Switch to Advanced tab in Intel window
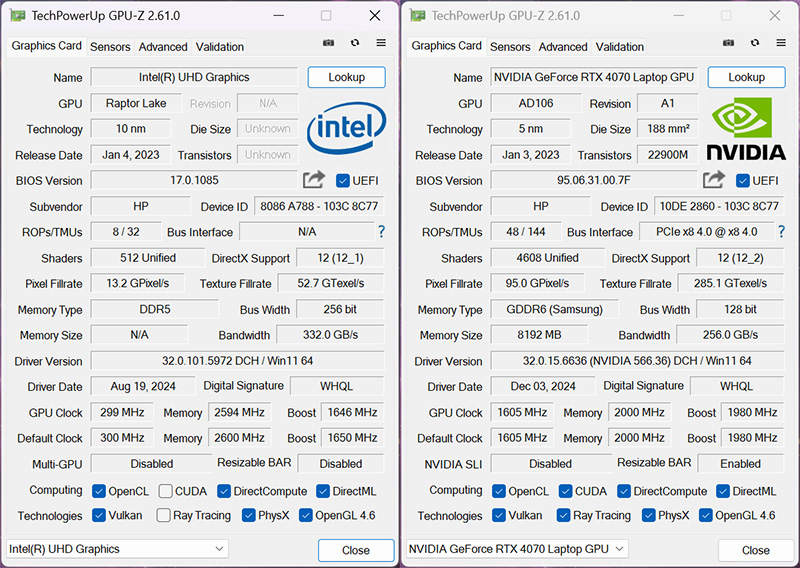Viewport: 800px width, 568px height. [x=163, y=47]
